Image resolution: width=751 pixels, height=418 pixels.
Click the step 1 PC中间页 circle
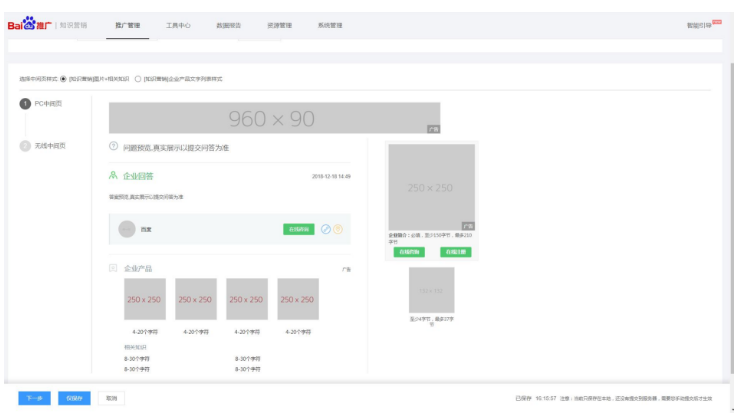coord(25,103)
